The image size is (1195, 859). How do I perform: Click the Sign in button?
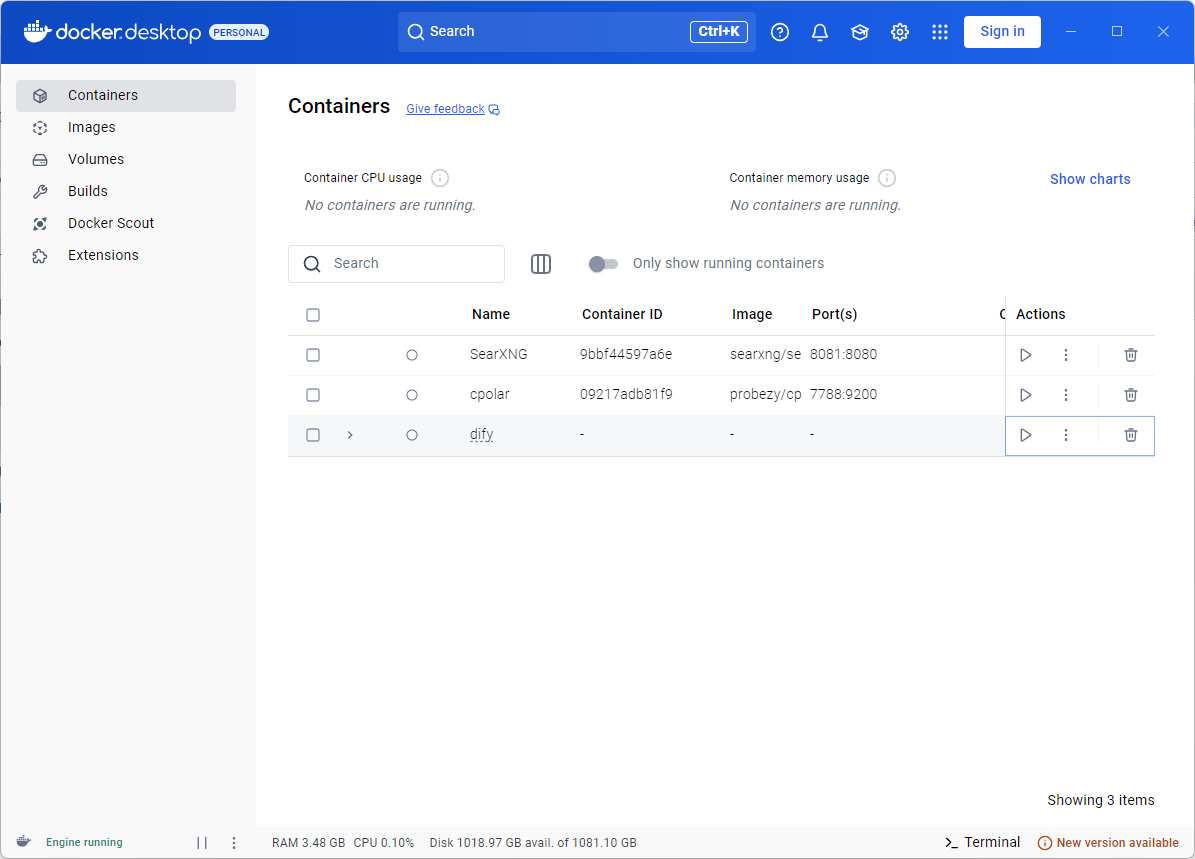(x=1002, y=32)
